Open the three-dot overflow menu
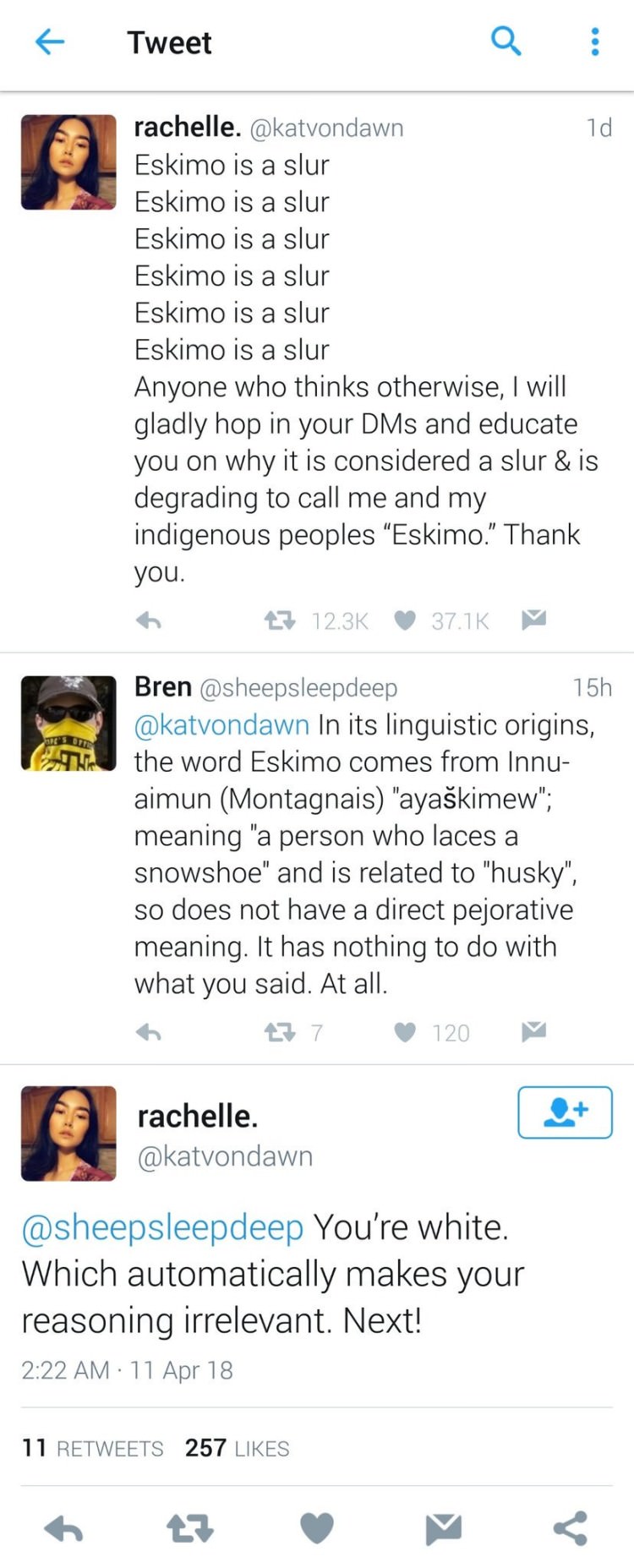Screen dimensions: 634x1568 pyautogui.click(x=595, y=41)
